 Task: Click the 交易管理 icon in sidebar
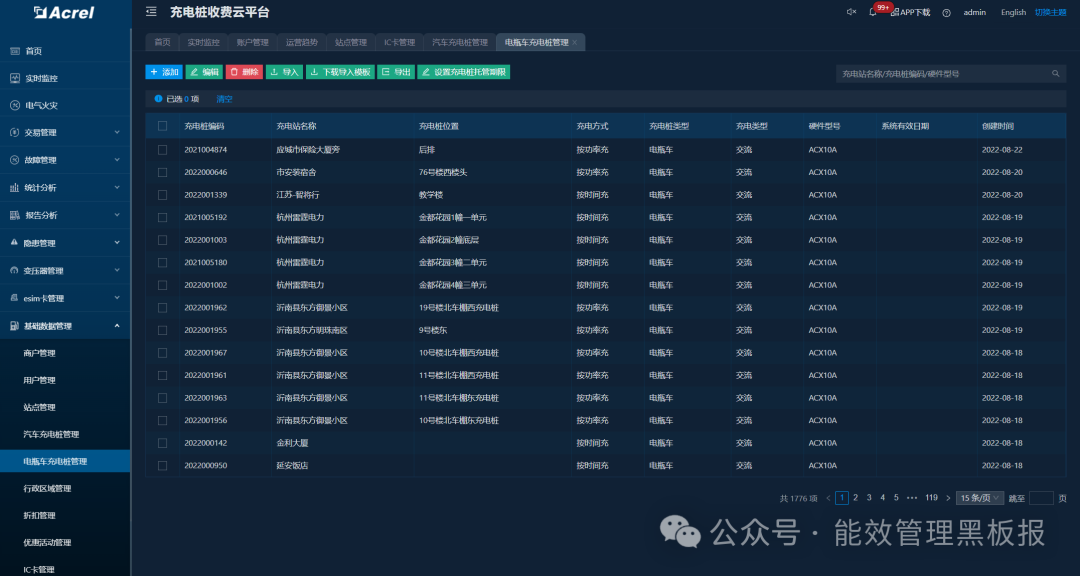pyautogui.click(x=14, y=132)
